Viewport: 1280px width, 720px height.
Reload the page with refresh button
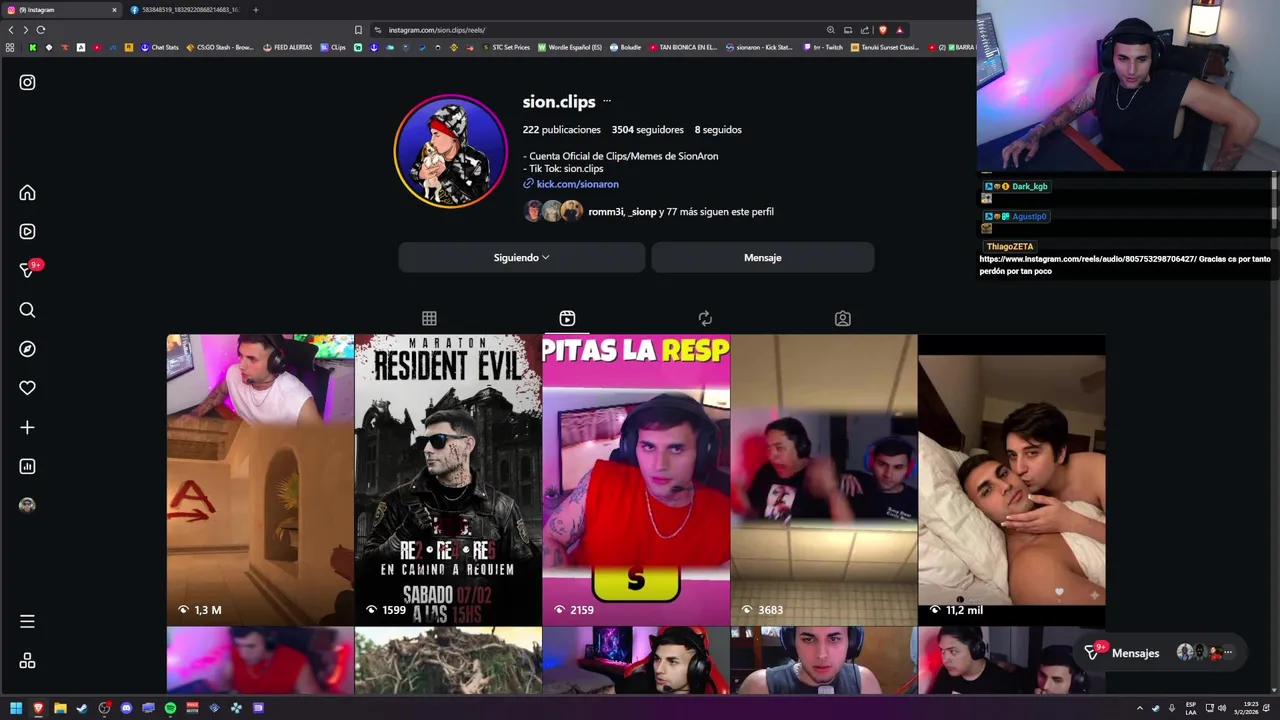tap(41, 30)
